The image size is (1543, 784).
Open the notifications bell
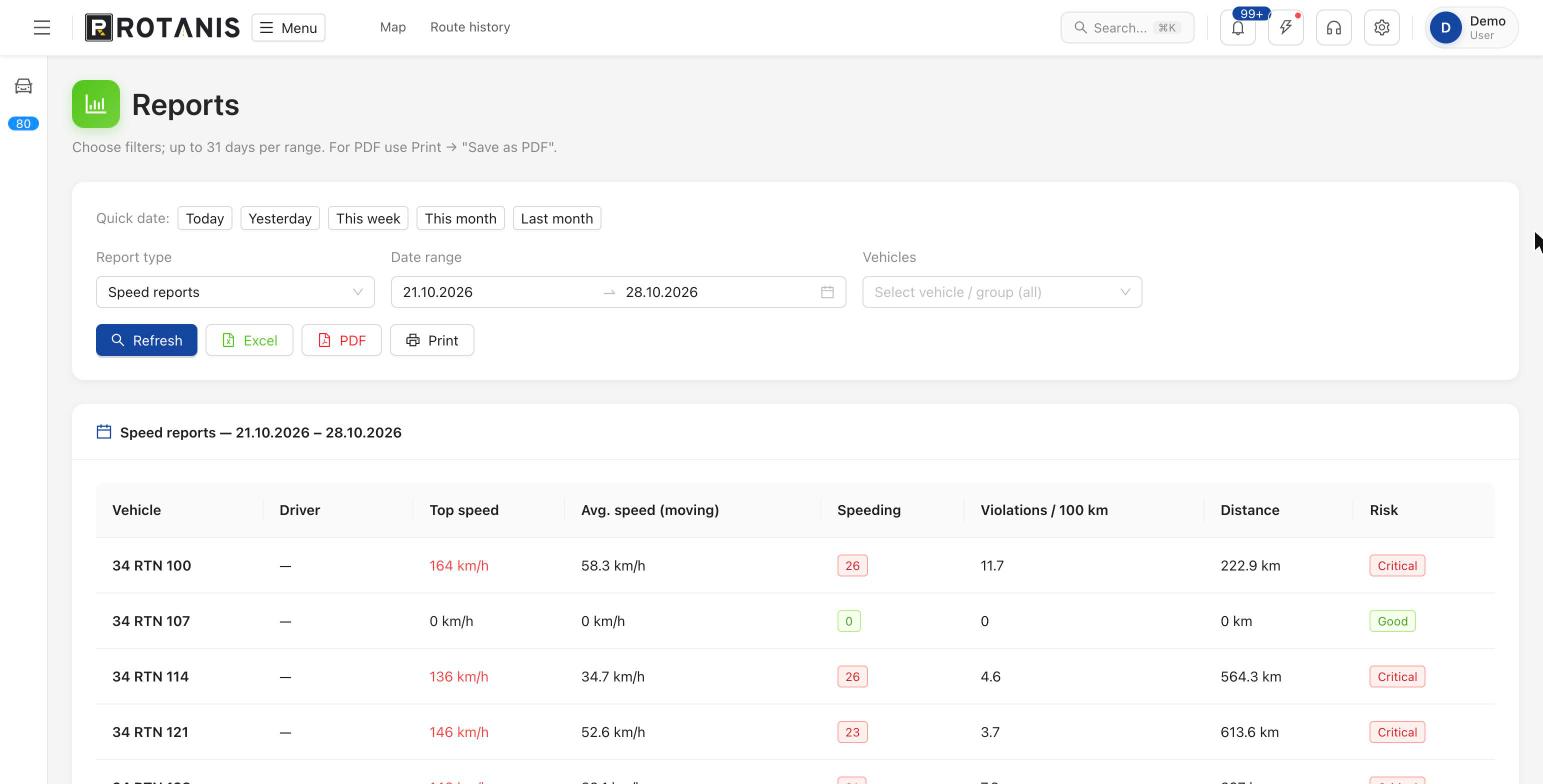(1238, 28)
